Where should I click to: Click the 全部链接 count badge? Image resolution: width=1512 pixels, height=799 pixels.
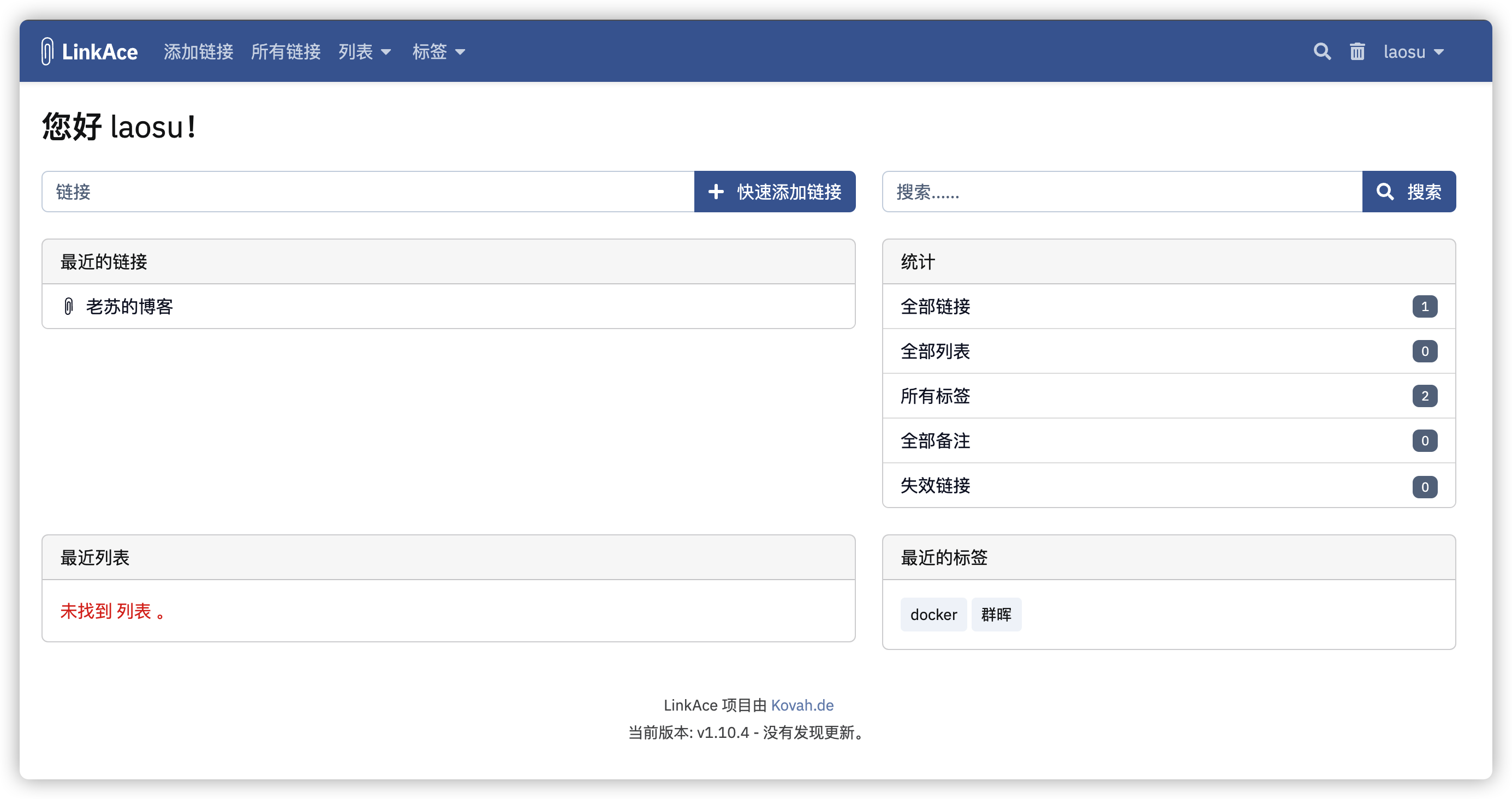pos(1425,307)
